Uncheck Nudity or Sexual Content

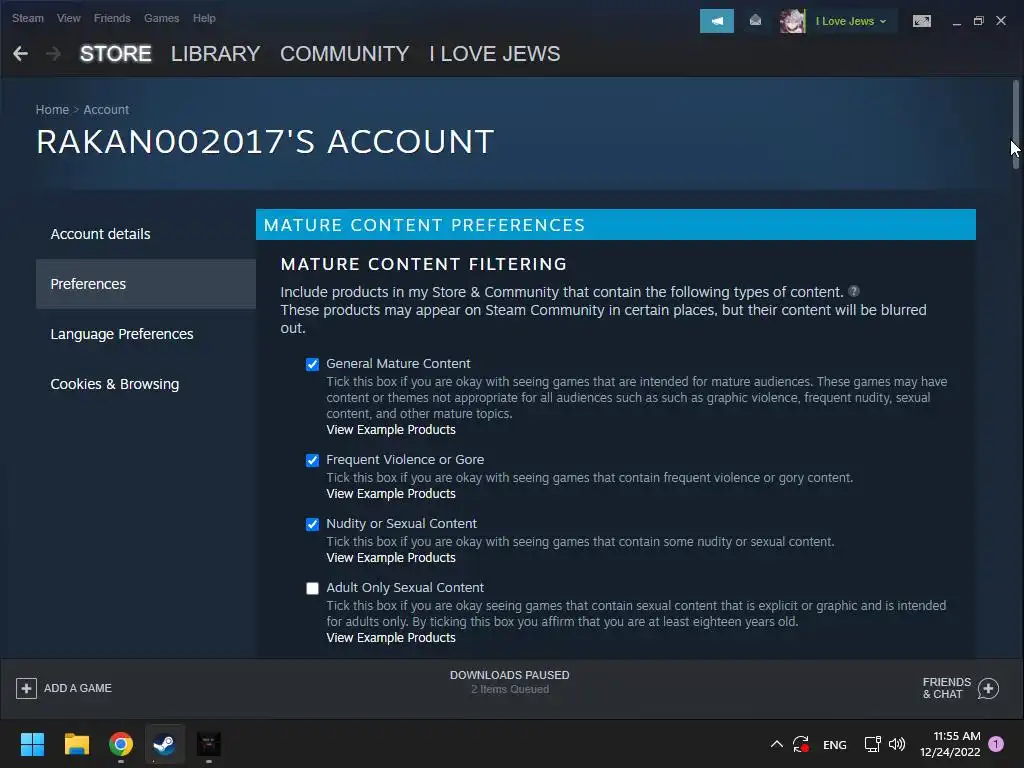[x=312, y=524]
